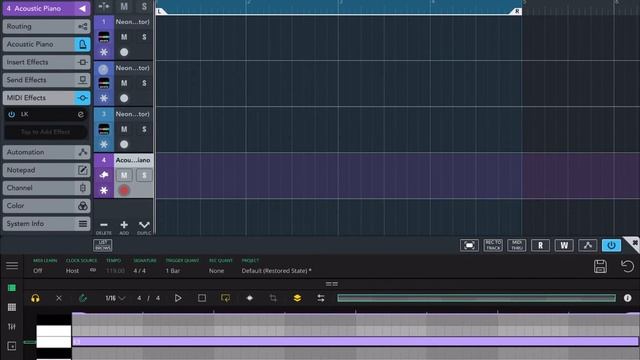Change Clock Source Host setting
The image size is (640, 360).
73,271
